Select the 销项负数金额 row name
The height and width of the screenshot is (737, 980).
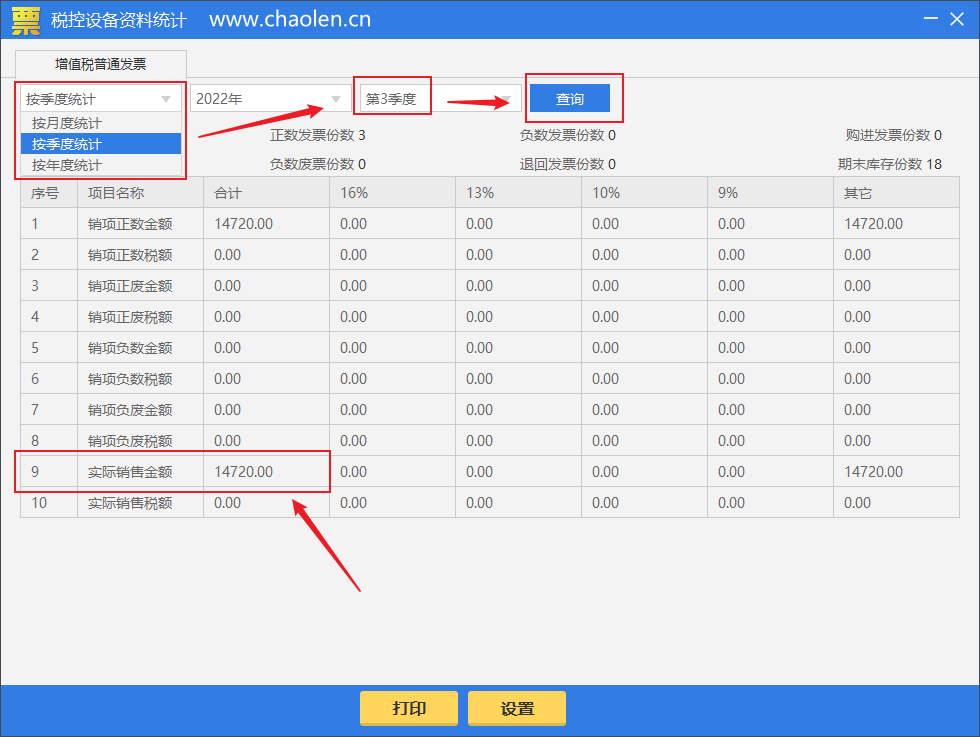tap(130, 348)
